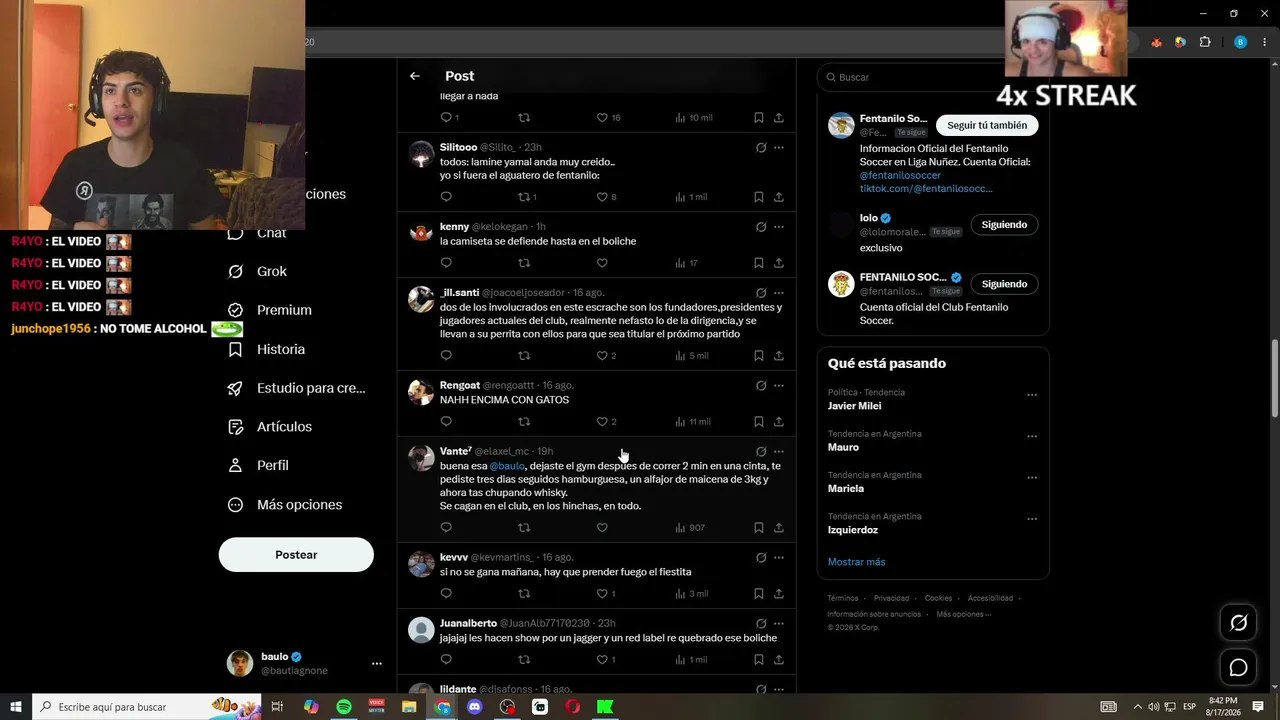Viewport: 1280px width, 720px height.
Task: Open more options for Javier Milei trend
Action: [x=1032, y=395]
